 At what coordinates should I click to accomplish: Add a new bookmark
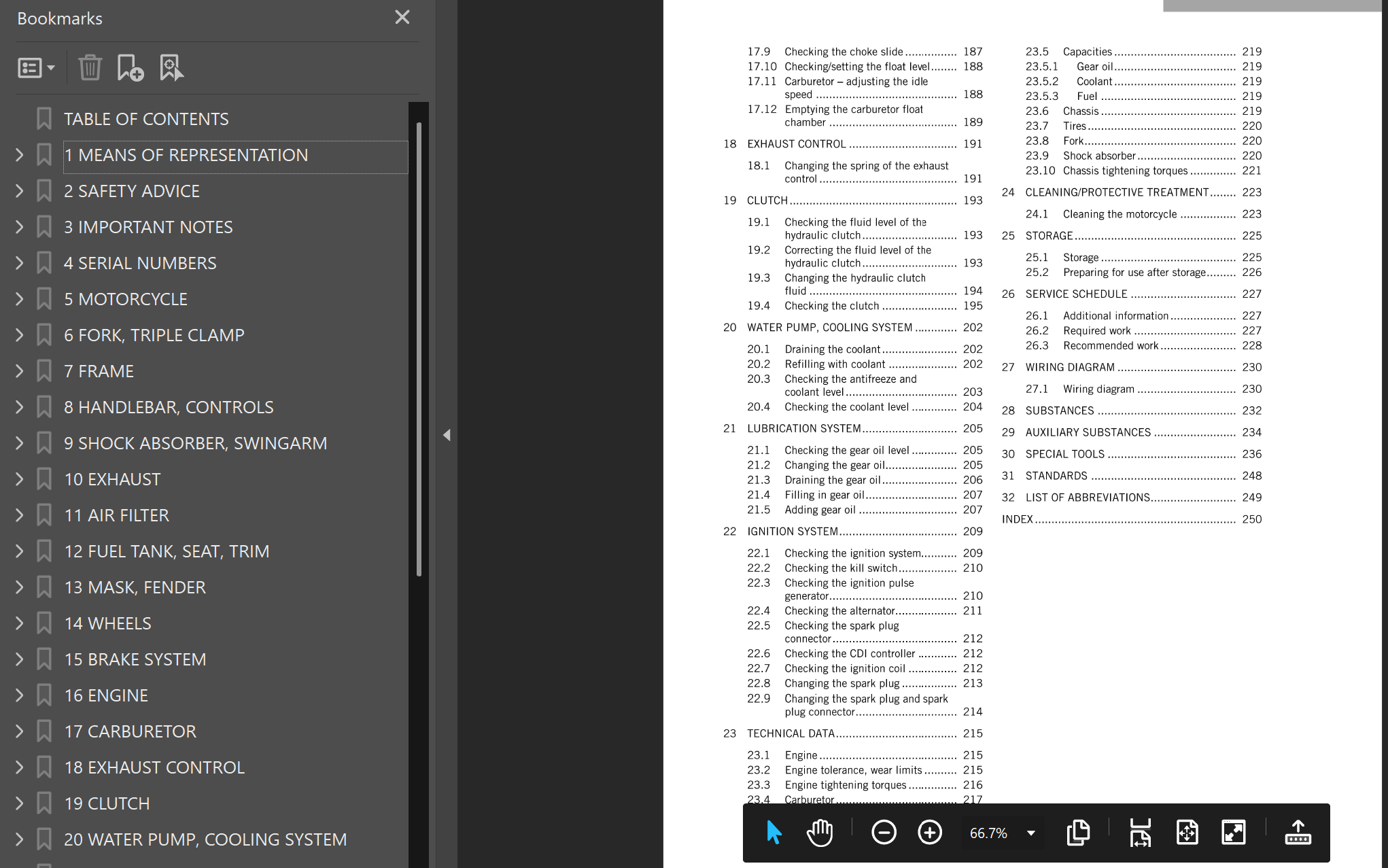tap(130, 67)
